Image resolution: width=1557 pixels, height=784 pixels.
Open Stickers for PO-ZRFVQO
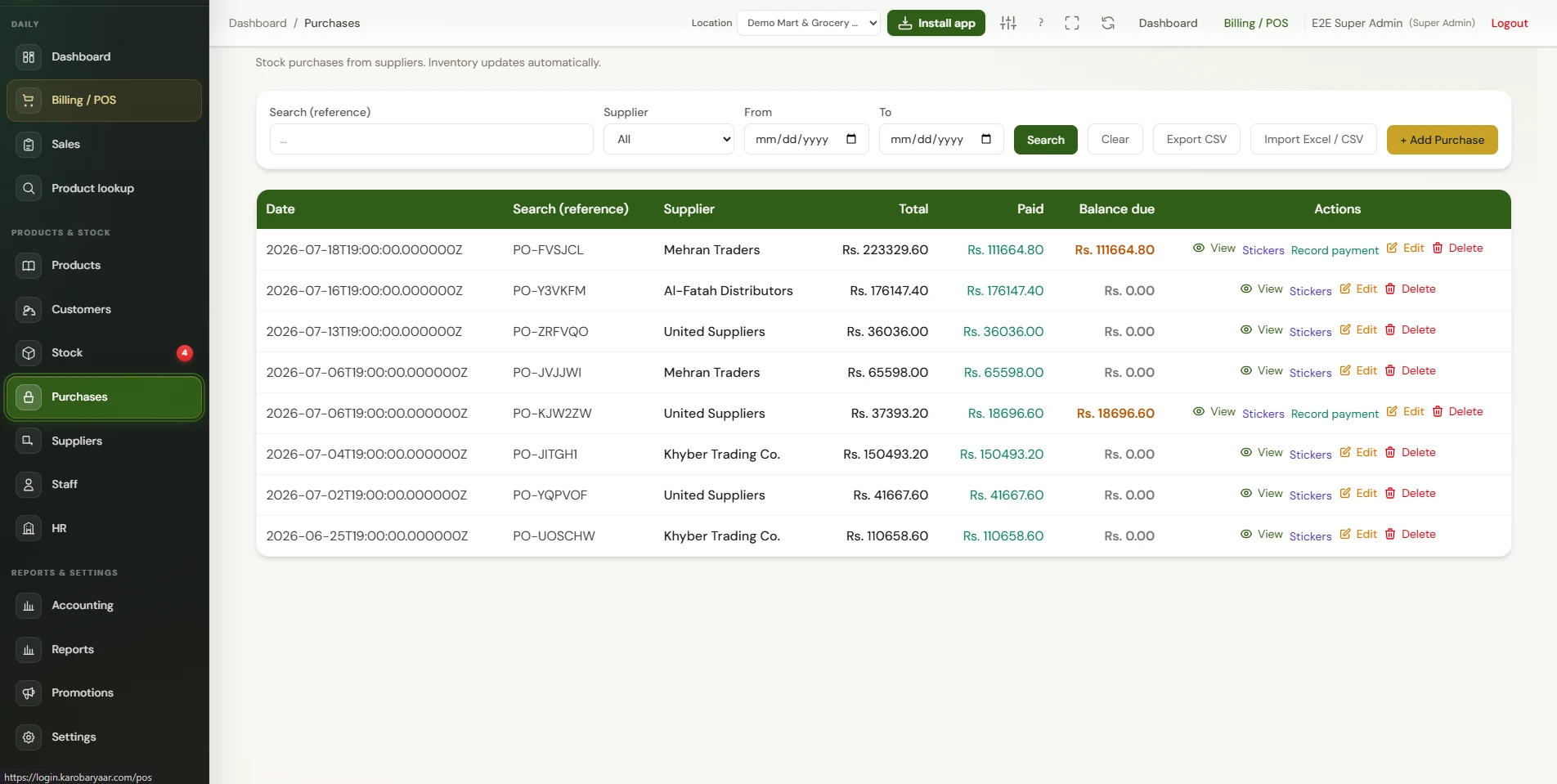pyautogui.click(x=1310, y=332)
